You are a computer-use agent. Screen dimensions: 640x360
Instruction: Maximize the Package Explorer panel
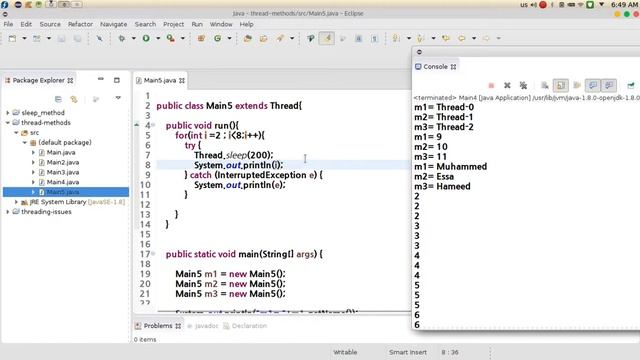pyautogui.click(x=117, y=80)
